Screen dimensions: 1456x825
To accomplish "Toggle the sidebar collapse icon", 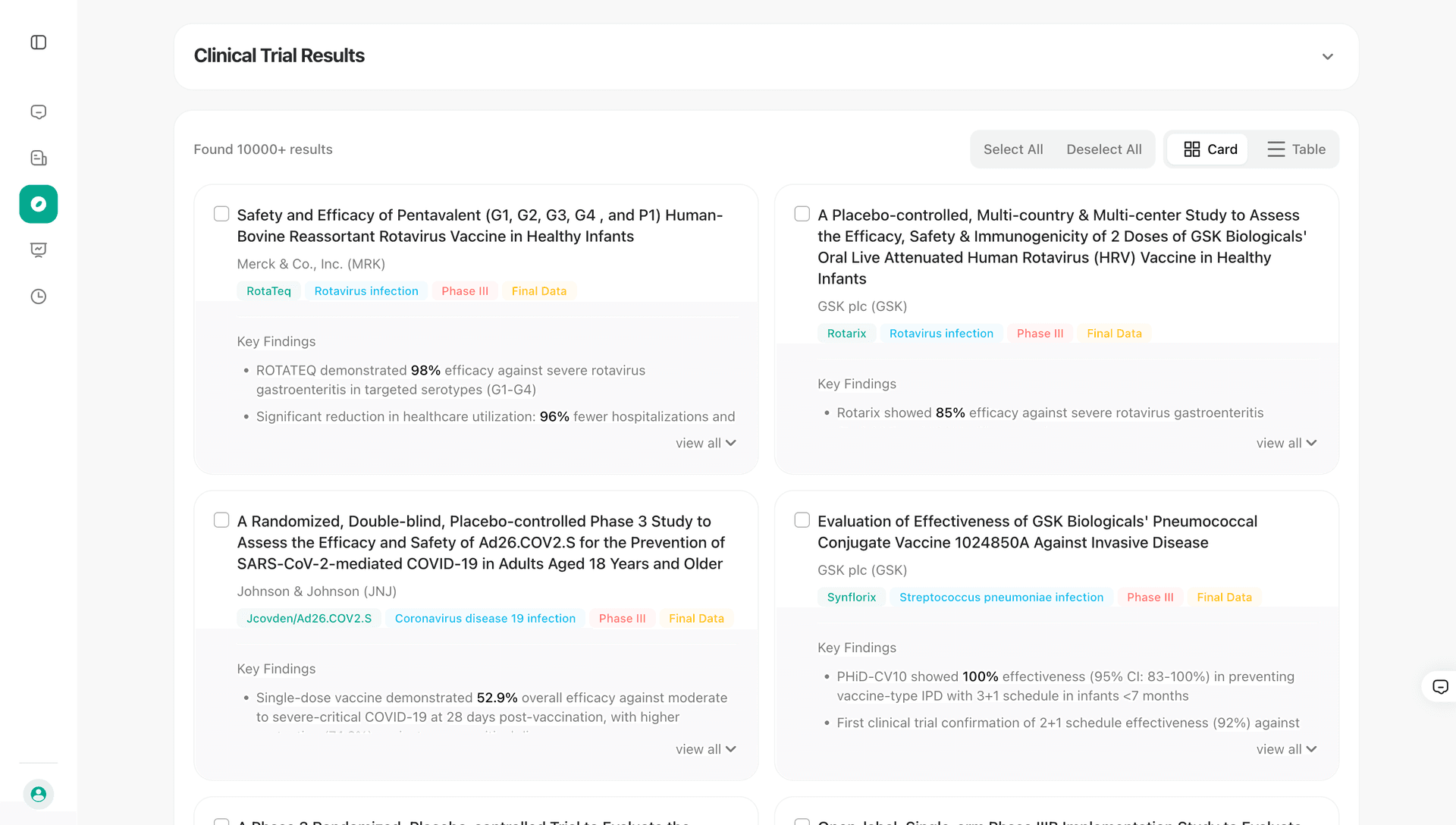I will pyautogui.click(x=39, y=42).
